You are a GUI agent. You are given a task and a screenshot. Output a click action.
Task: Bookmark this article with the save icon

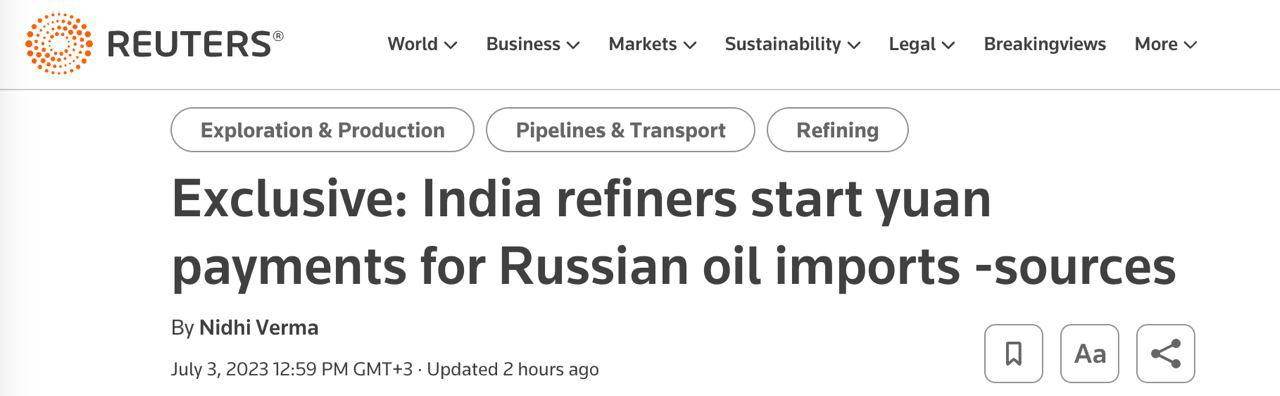(1013, 353)
